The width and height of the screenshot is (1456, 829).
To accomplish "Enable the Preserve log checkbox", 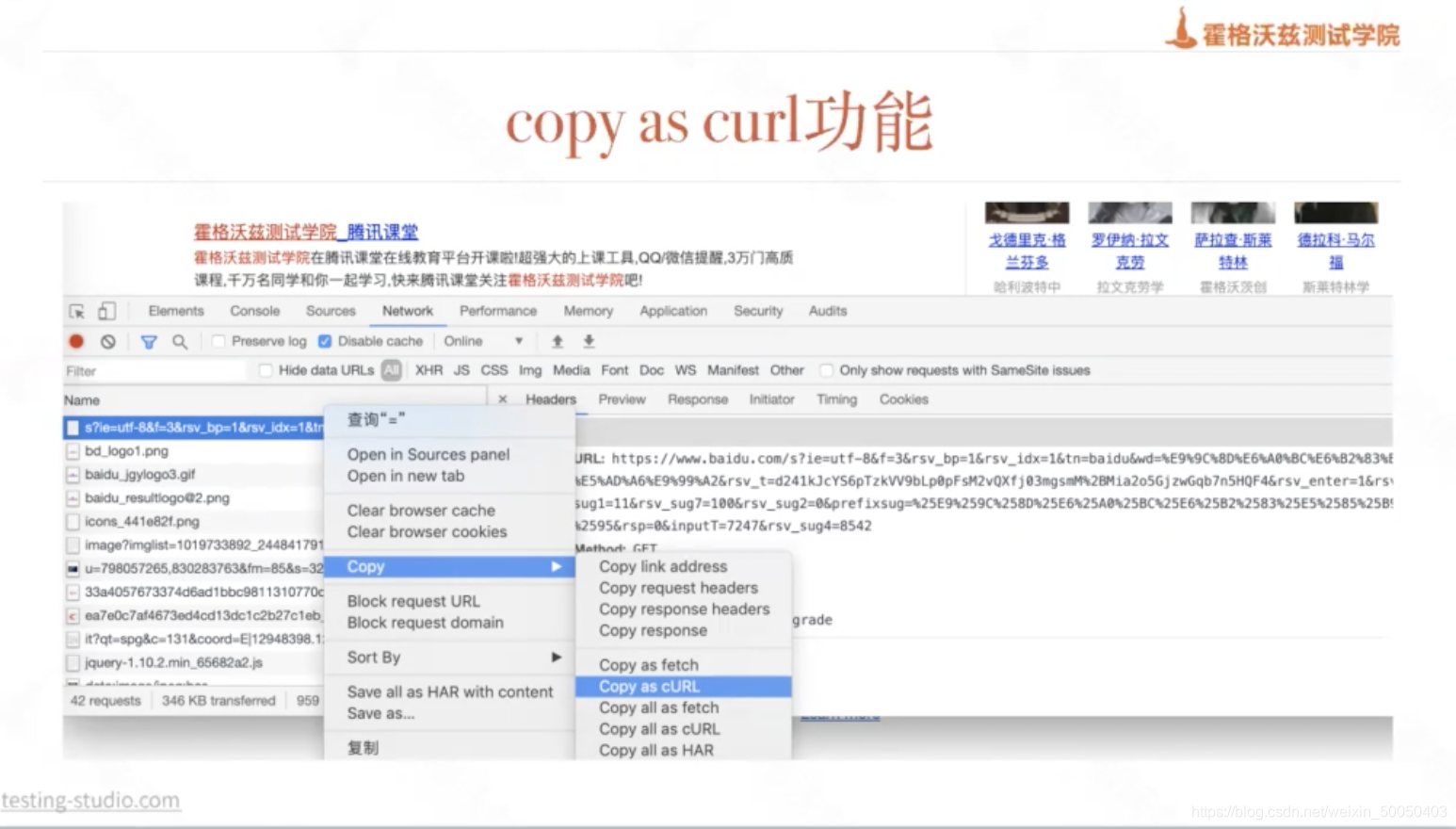I will [x=218, y=341].
